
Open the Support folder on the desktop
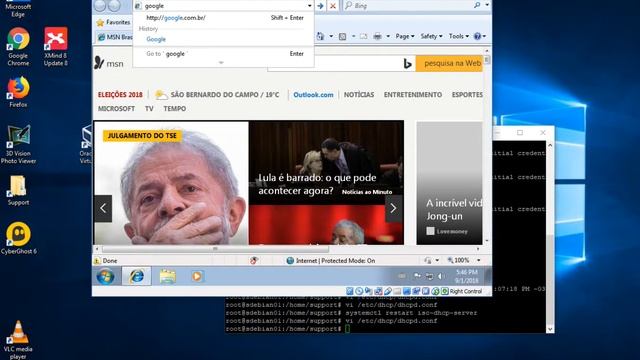click(x=18, y=190)
